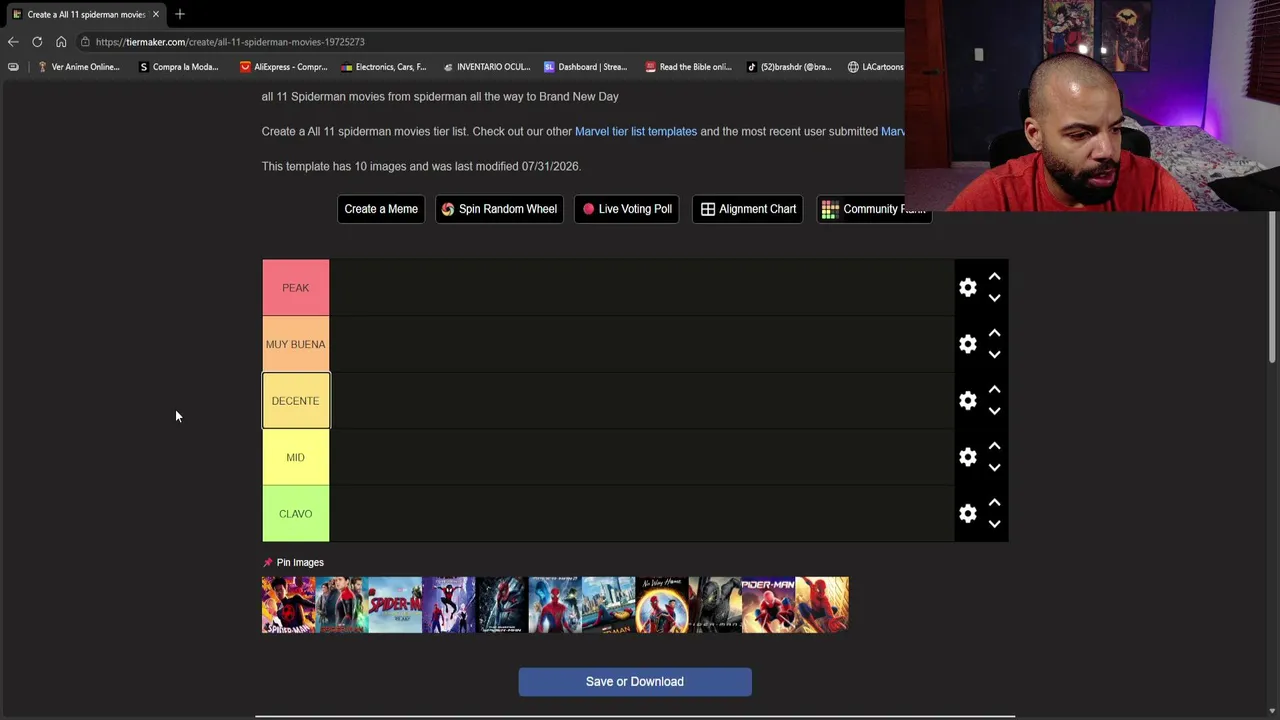1280x720 pixels.
Task: Open Compra la Moda bookmark
Action: tap(179, 67)
